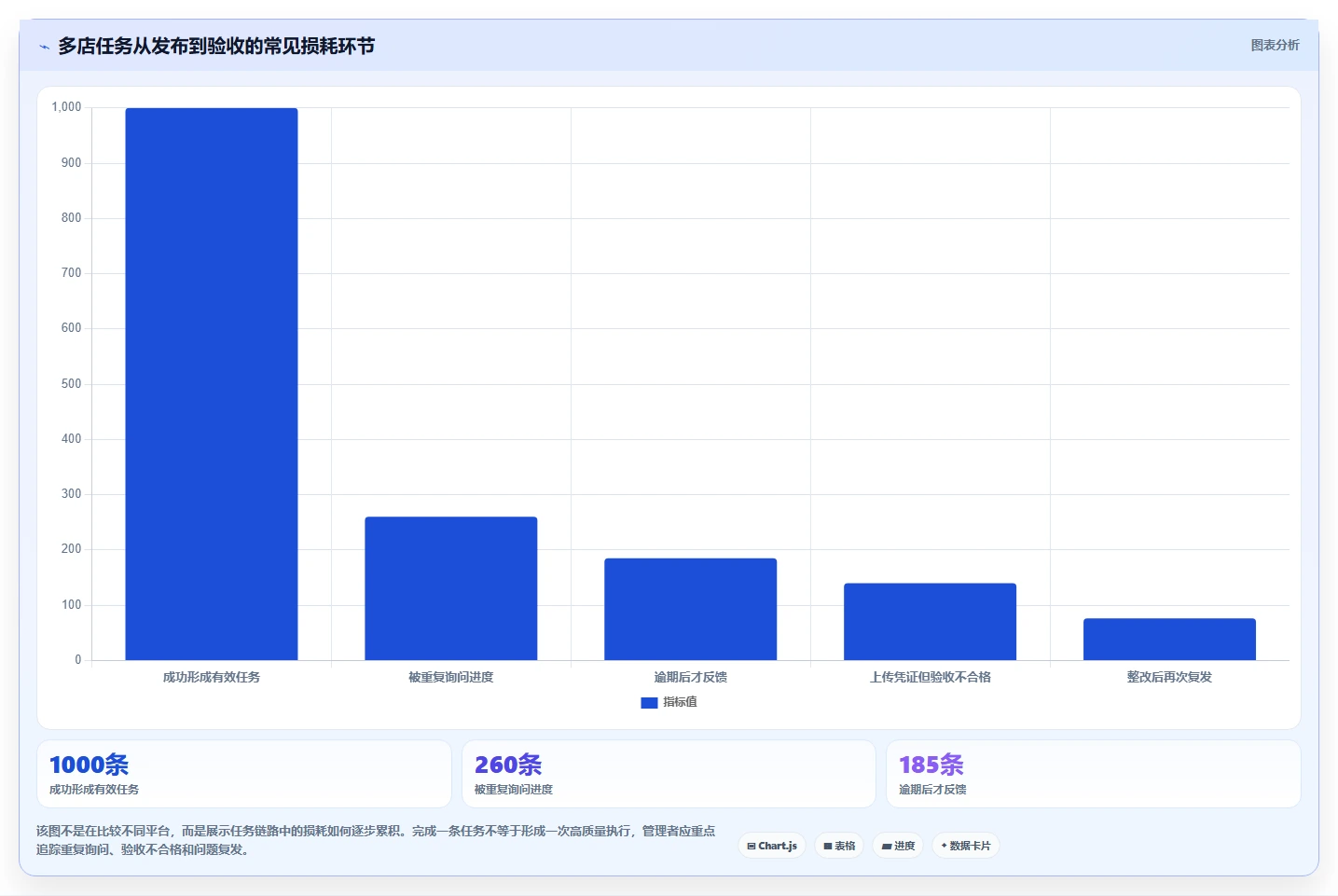Screen dimensions: 1338x896
Task: Click the 进度 tag pill
Action: 898,846
